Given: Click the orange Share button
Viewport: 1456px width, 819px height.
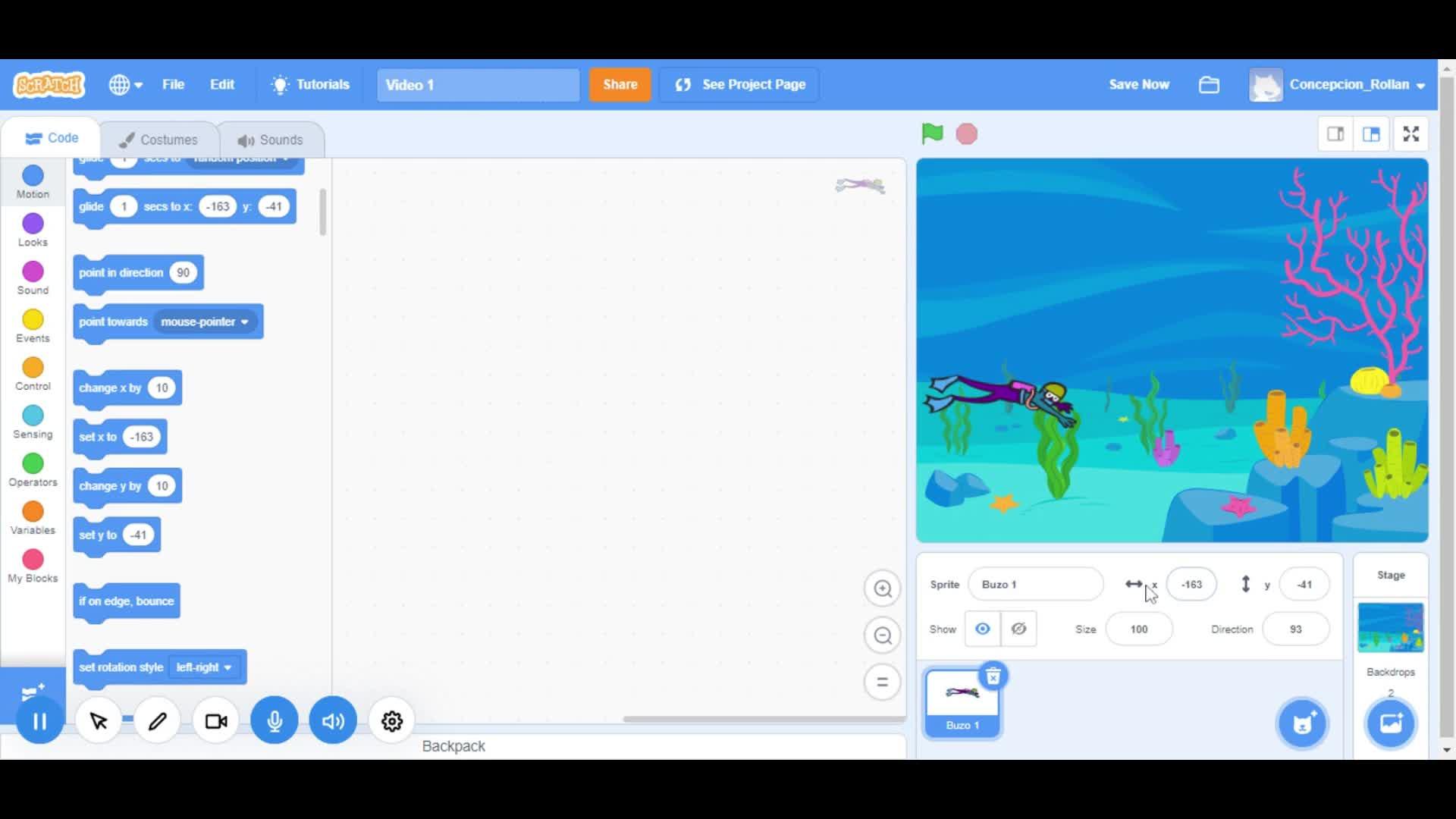Looking at the screenshot, I should pyautogui.click(x=620, y=85).
